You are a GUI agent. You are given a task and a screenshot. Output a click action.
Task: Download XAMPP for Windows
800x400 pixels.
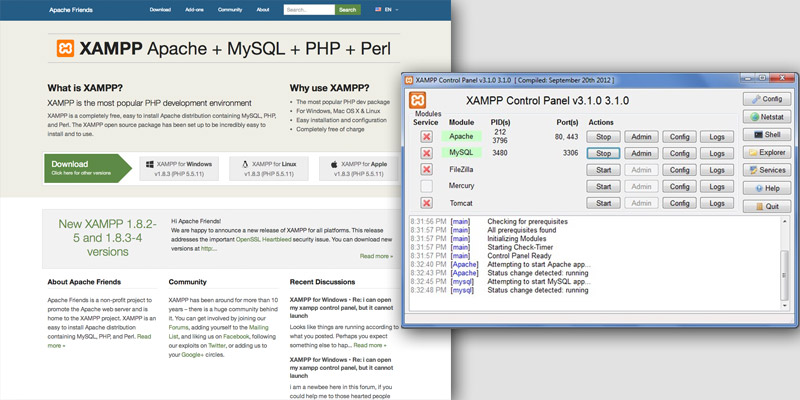(x=179, y=169)
